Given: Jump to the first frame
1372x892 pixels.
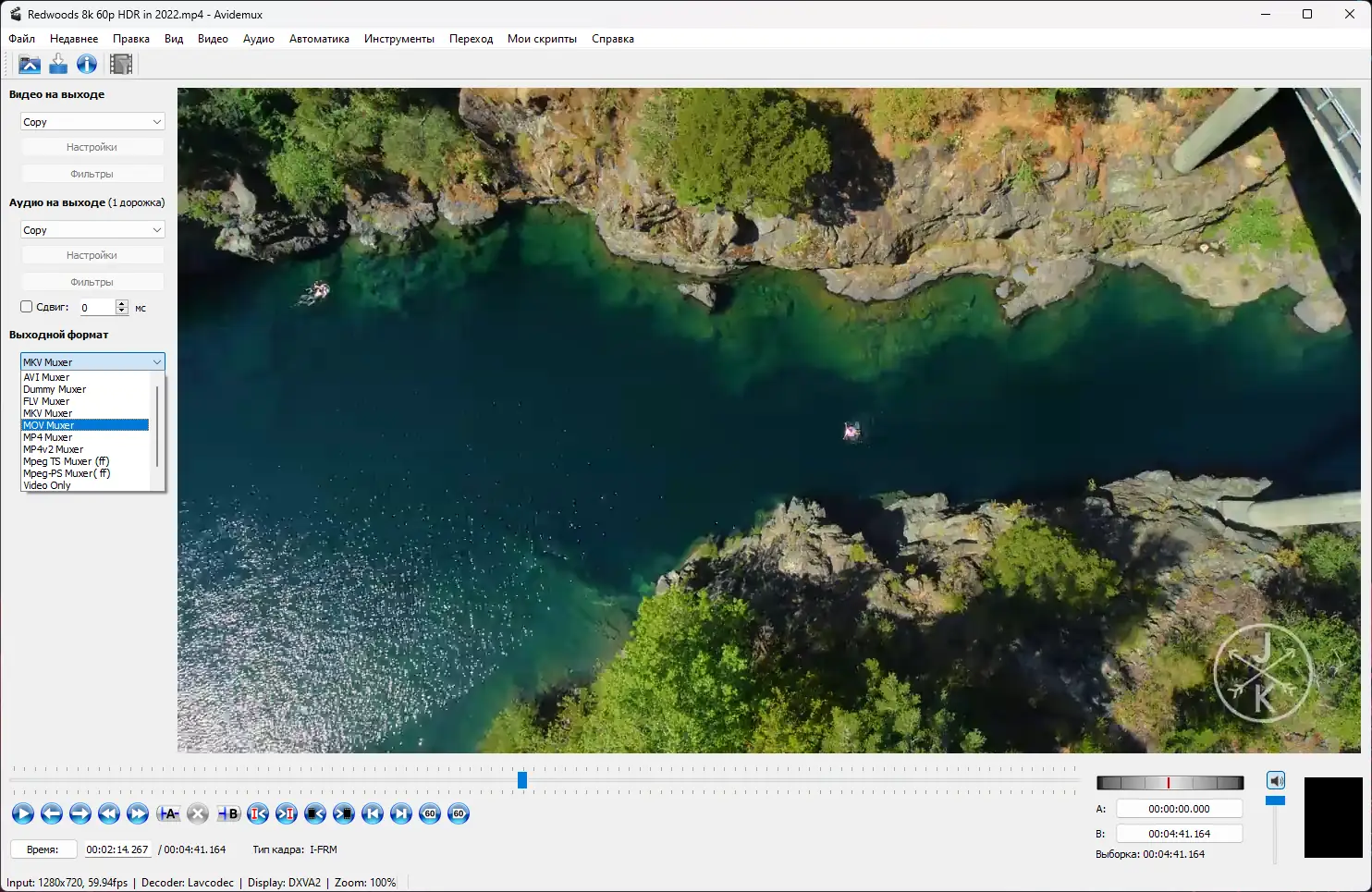Looking at the screenshot, I should pos(373,813).
